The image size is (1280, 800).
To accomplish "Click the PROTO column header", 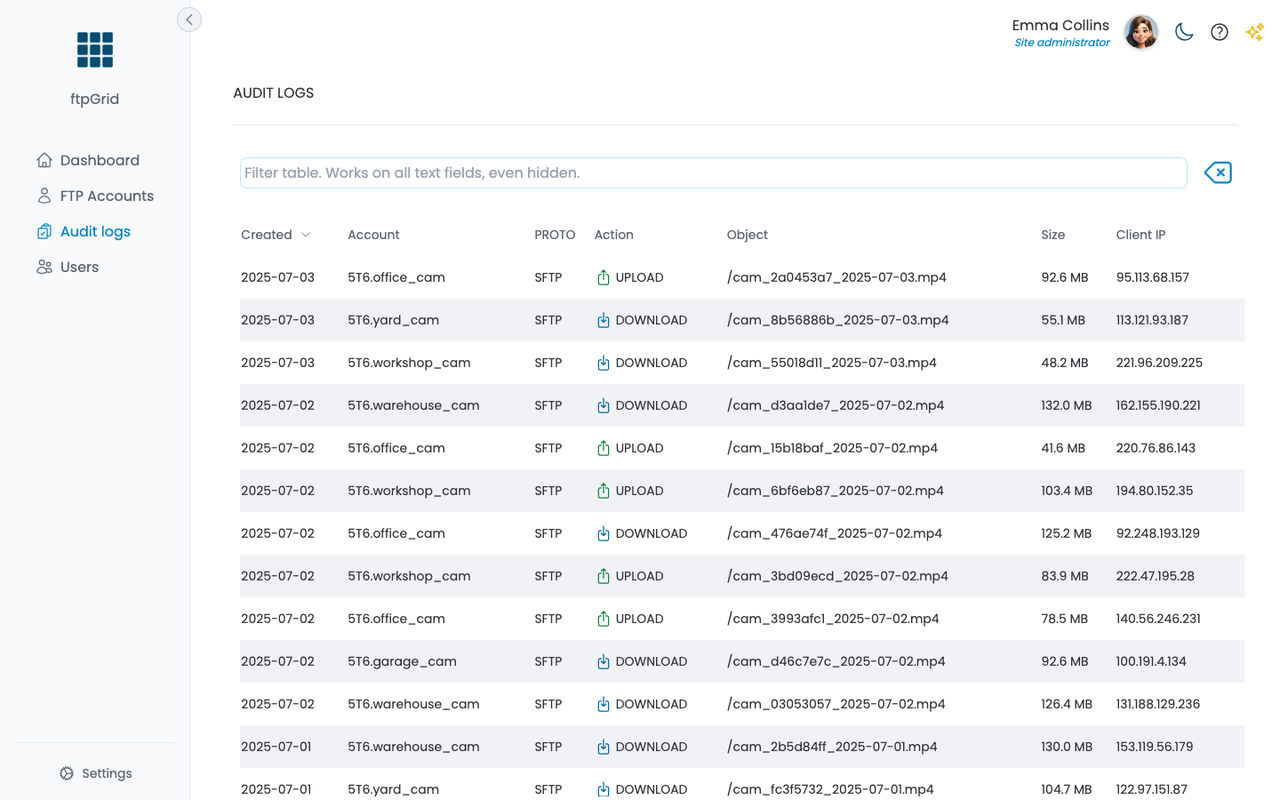I will (555, 235).
